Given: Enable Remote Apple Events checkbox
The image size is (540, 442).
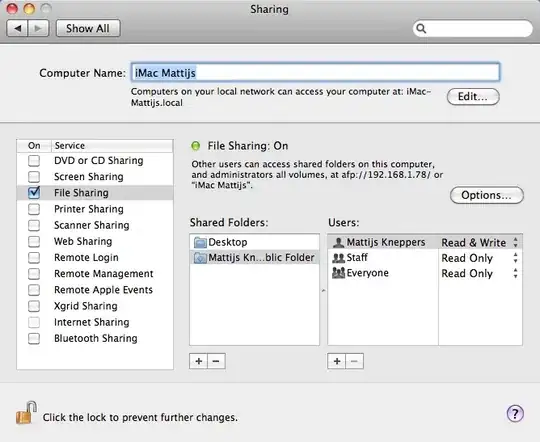Looking at the screenshot, I should click(34, 290).
